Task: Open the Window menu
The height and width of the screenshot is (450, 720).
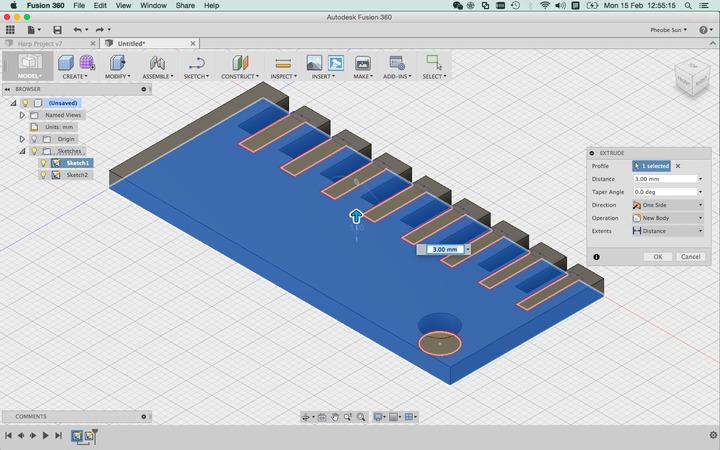Action: click(x=153, y=6)
